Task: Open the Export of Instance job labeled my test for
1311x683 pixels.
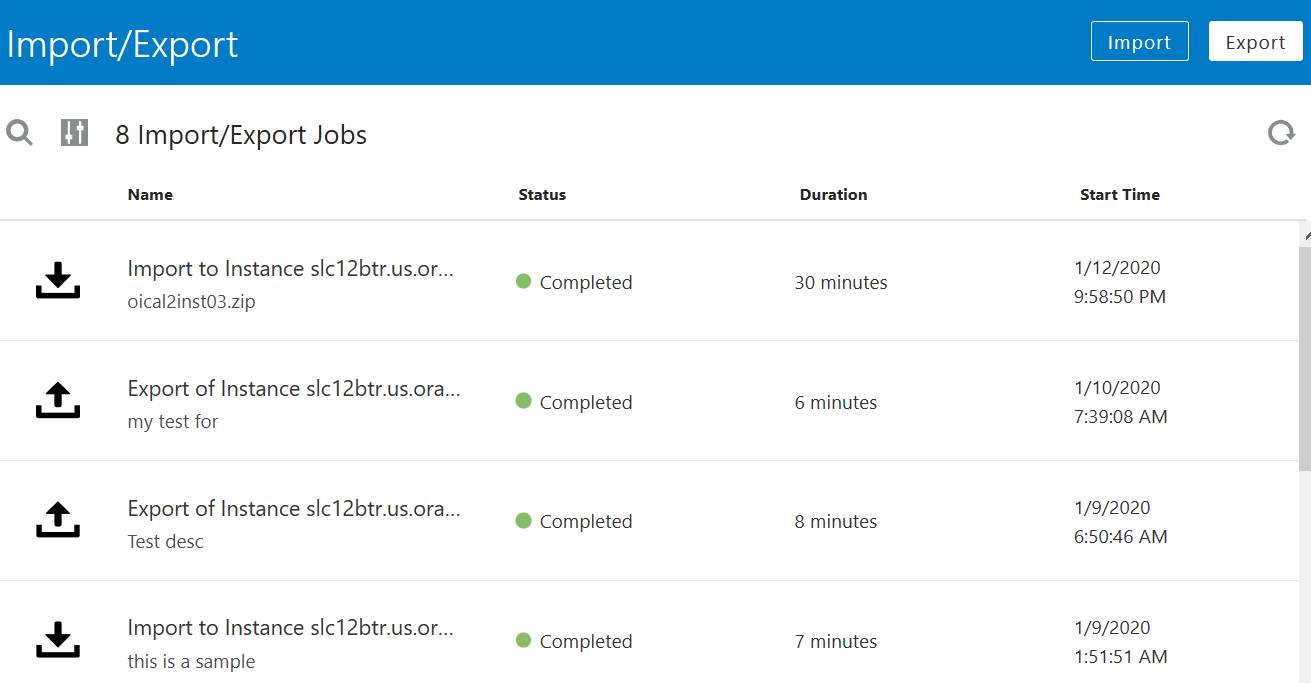Action: tap(293, 388)
